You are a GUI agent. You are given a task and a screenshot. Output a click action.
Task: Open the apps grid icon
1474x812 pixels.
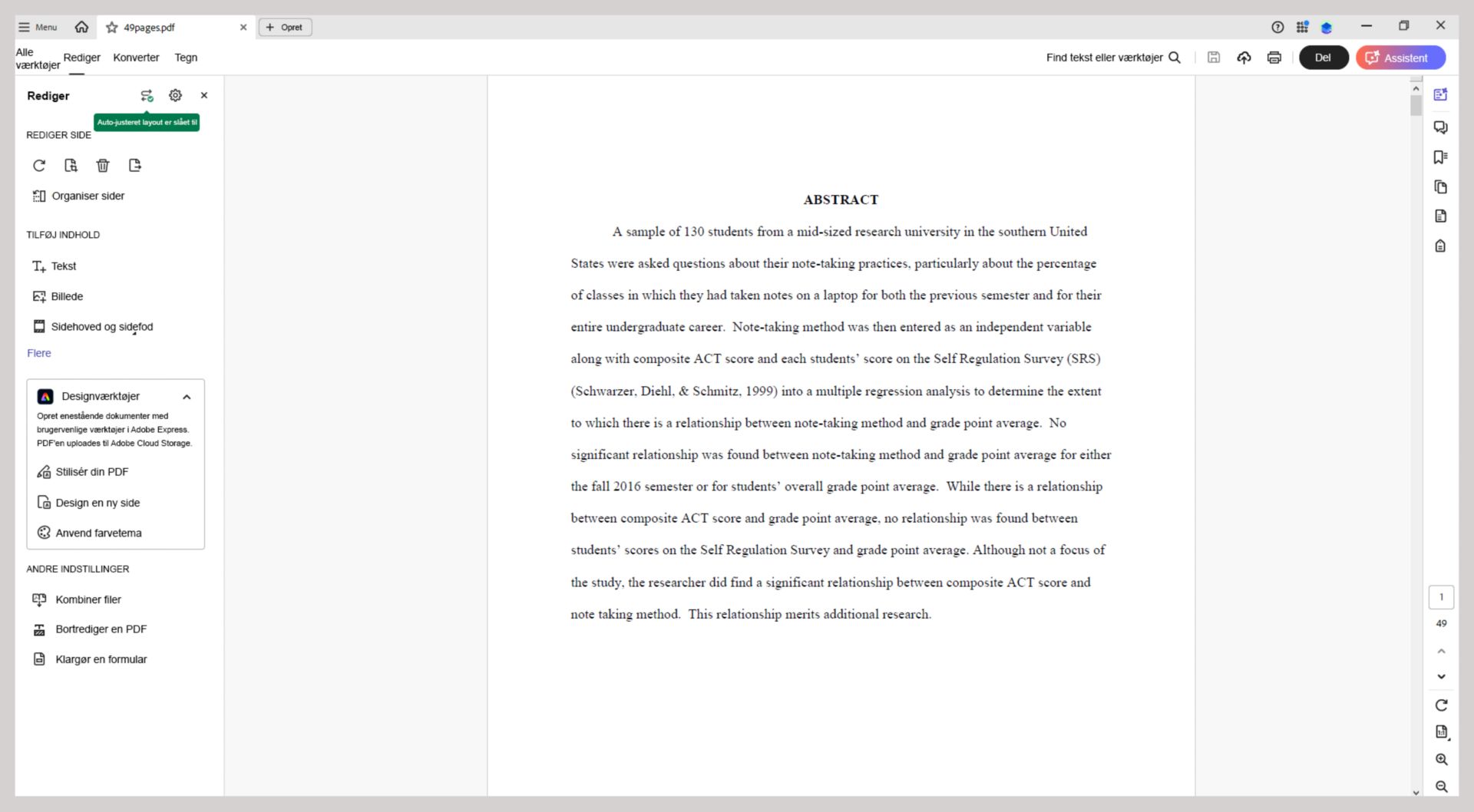1302,27
